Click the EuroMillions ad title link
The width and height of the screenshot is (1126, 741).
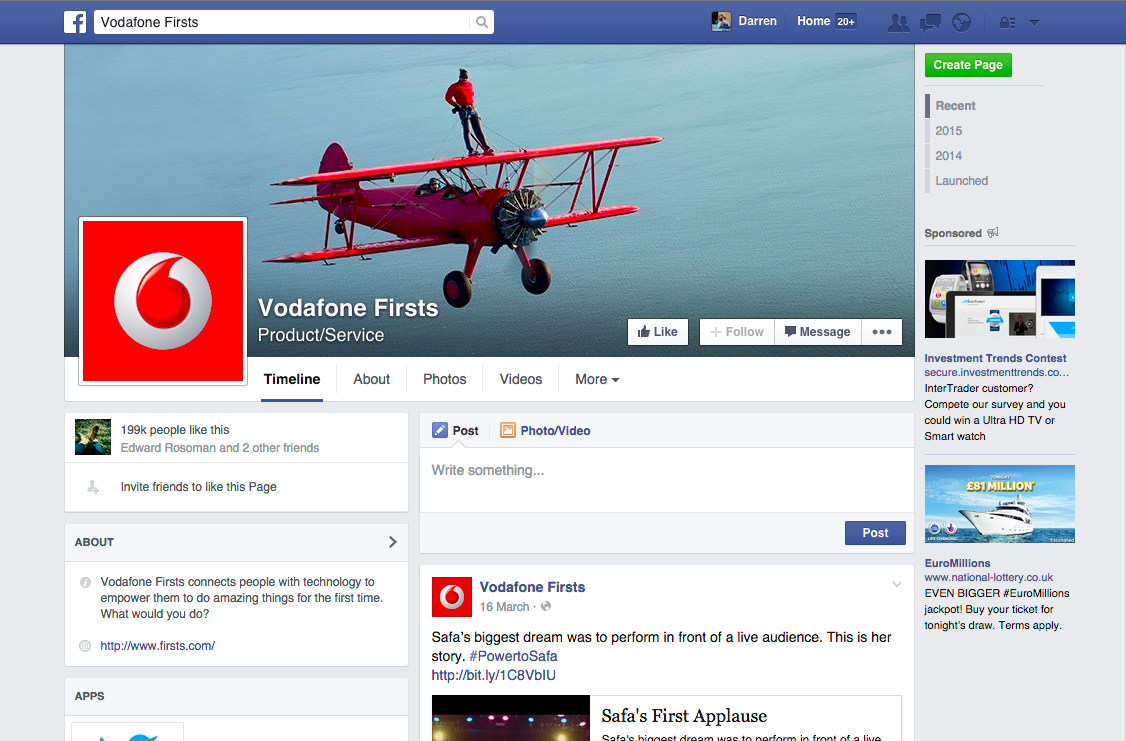click(x=957, y=563)
